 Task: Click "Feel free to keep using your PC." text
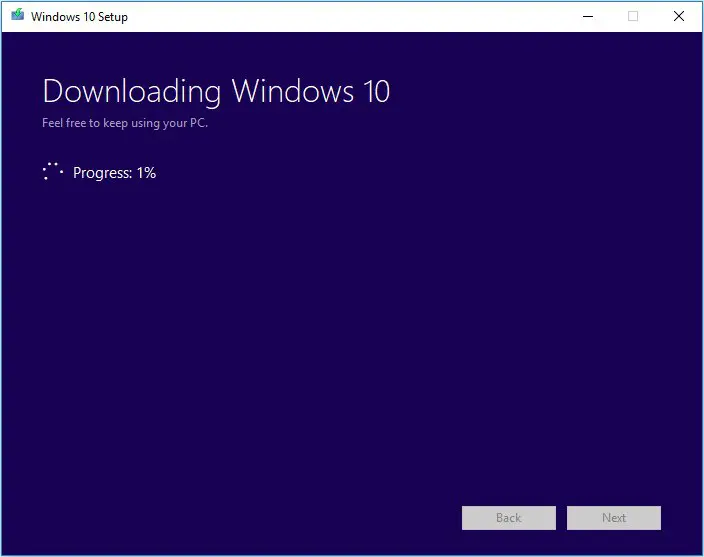(125, 123)
